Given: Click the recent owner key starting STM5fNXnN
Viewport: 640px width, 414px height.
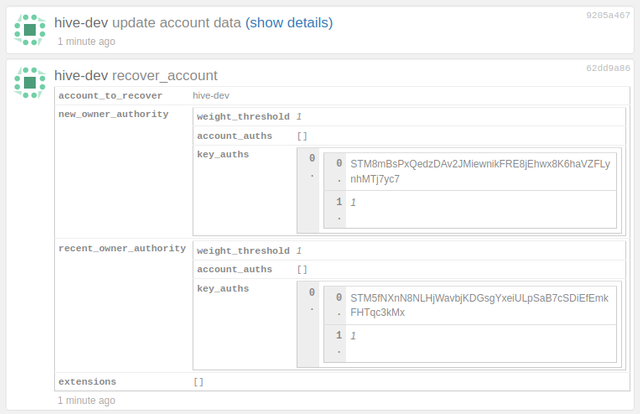Looking at the screenshot, I should pyautogui.click(x=479, y=305).
